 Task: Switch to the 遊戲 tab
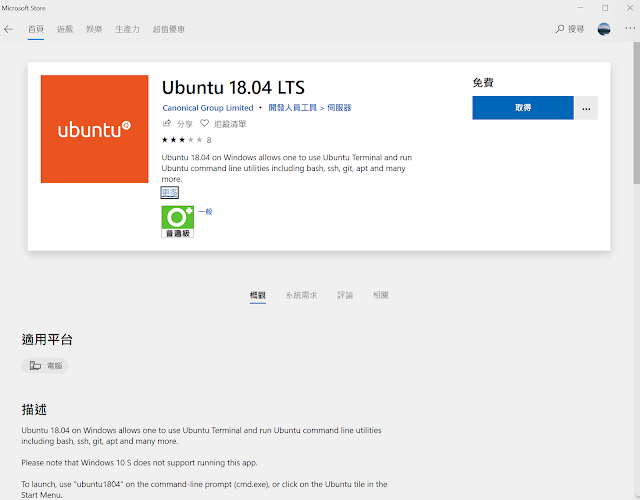pos(65,29)
